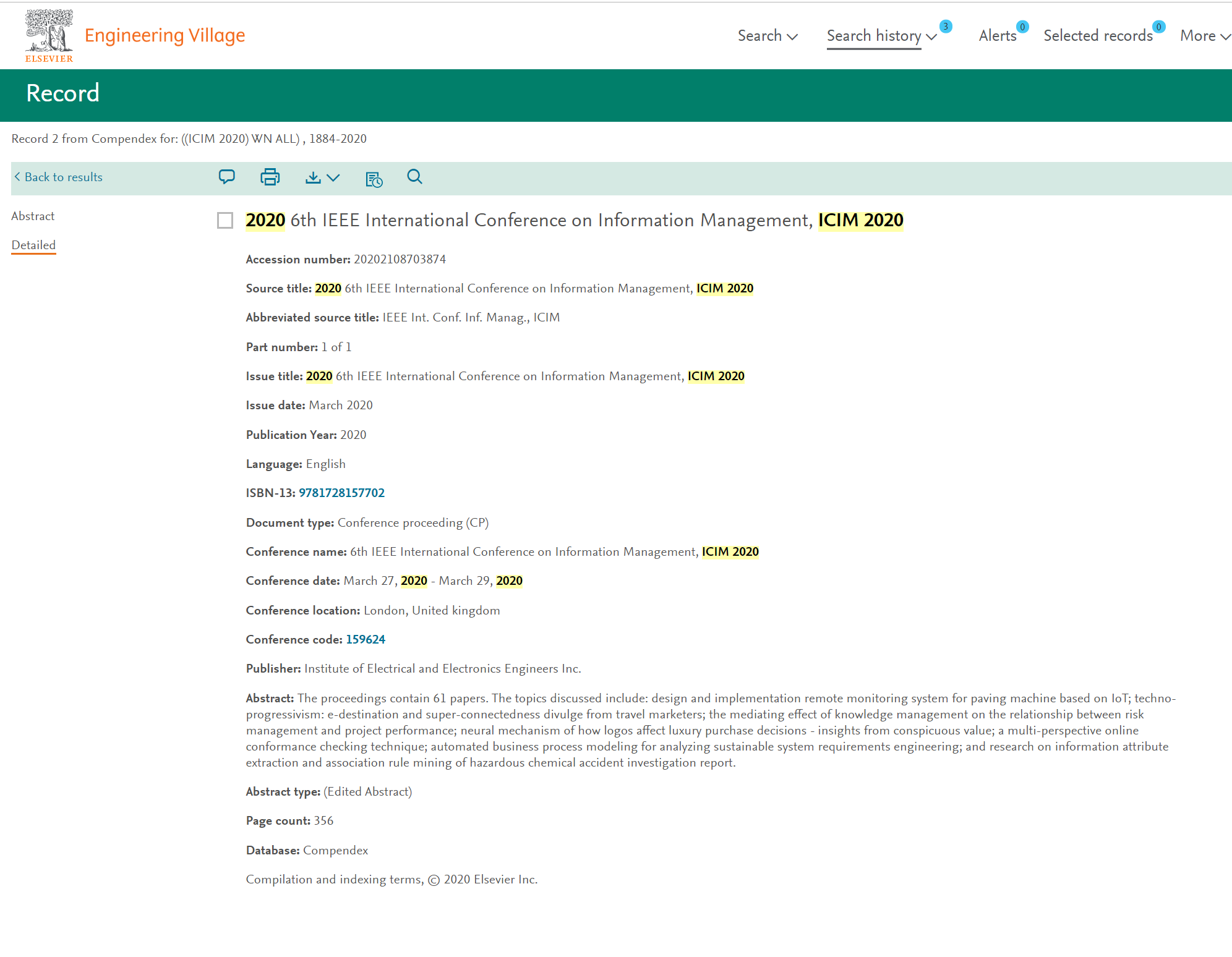Print this record with the printer icon

(270, 177)
